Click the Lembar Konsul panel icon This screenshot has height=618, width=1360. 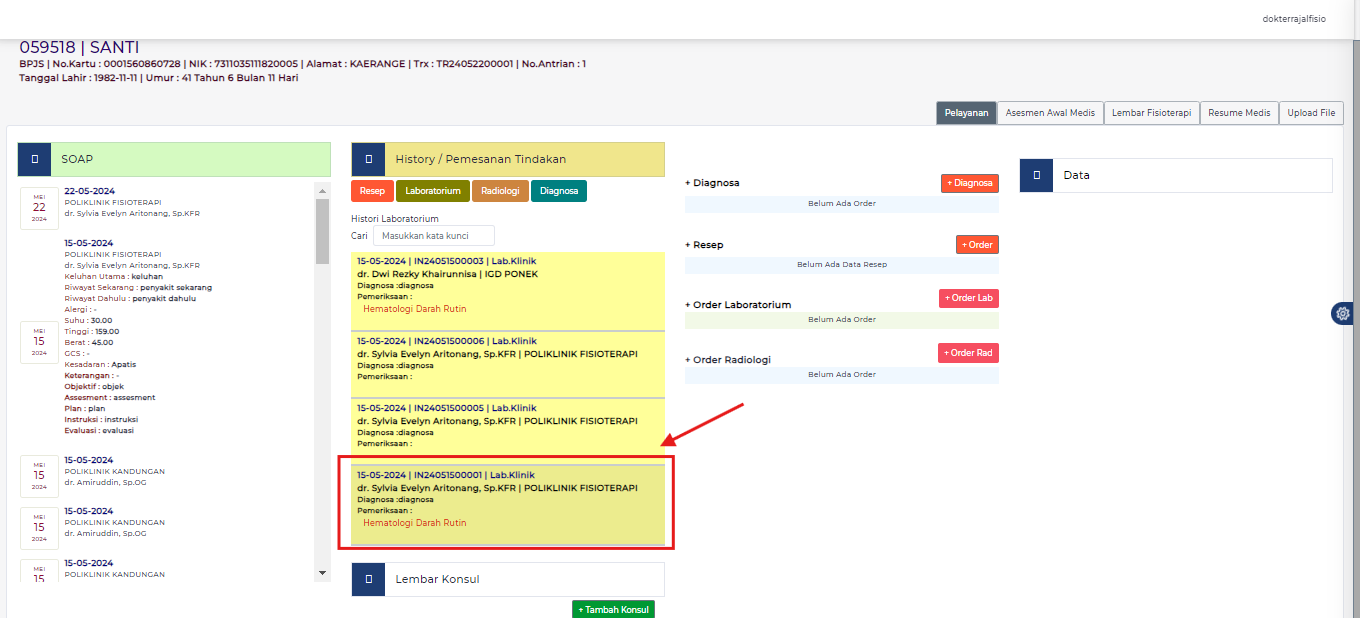(x=368, y=579)
